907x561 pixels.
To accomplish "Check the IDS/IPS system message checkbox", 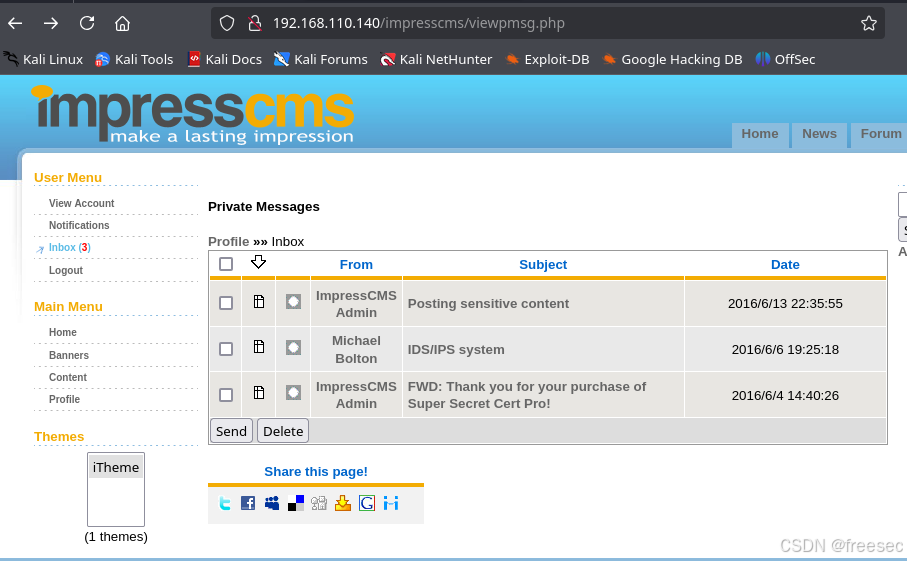I will click(x=226, y=349).
